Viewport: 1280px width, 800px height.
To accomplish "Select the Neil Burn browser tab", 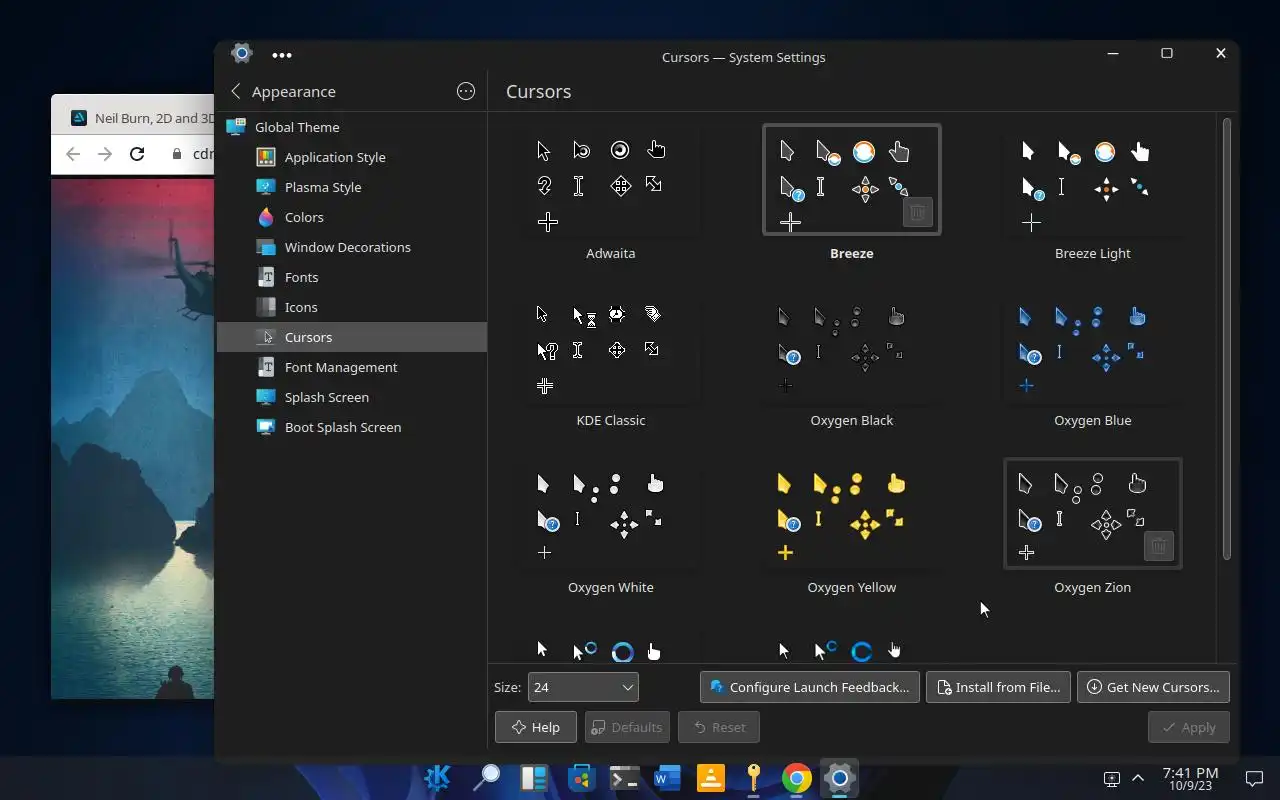I will [x=140, y=118].
